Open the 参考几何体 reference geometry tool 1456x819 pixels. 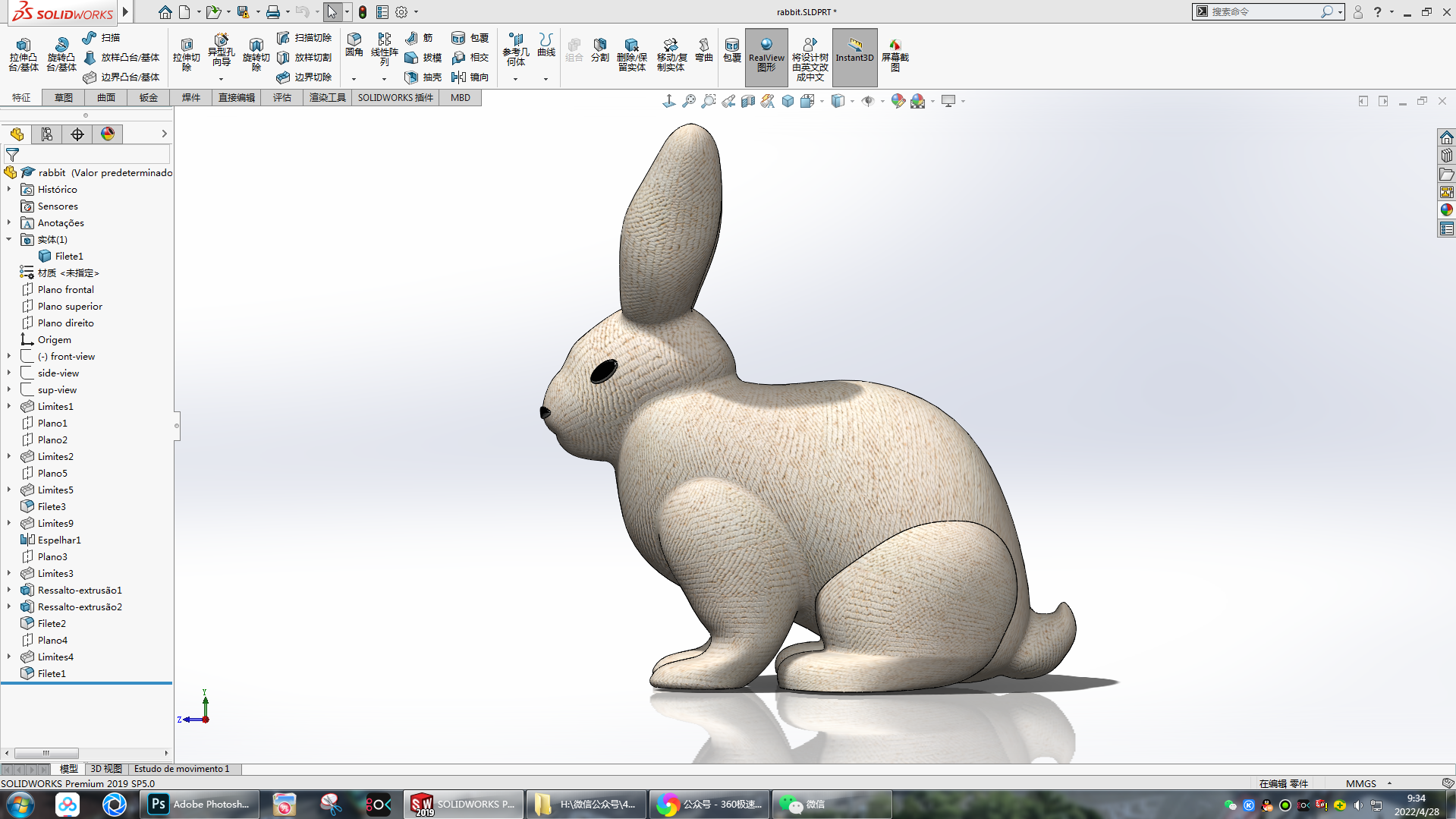516,49
